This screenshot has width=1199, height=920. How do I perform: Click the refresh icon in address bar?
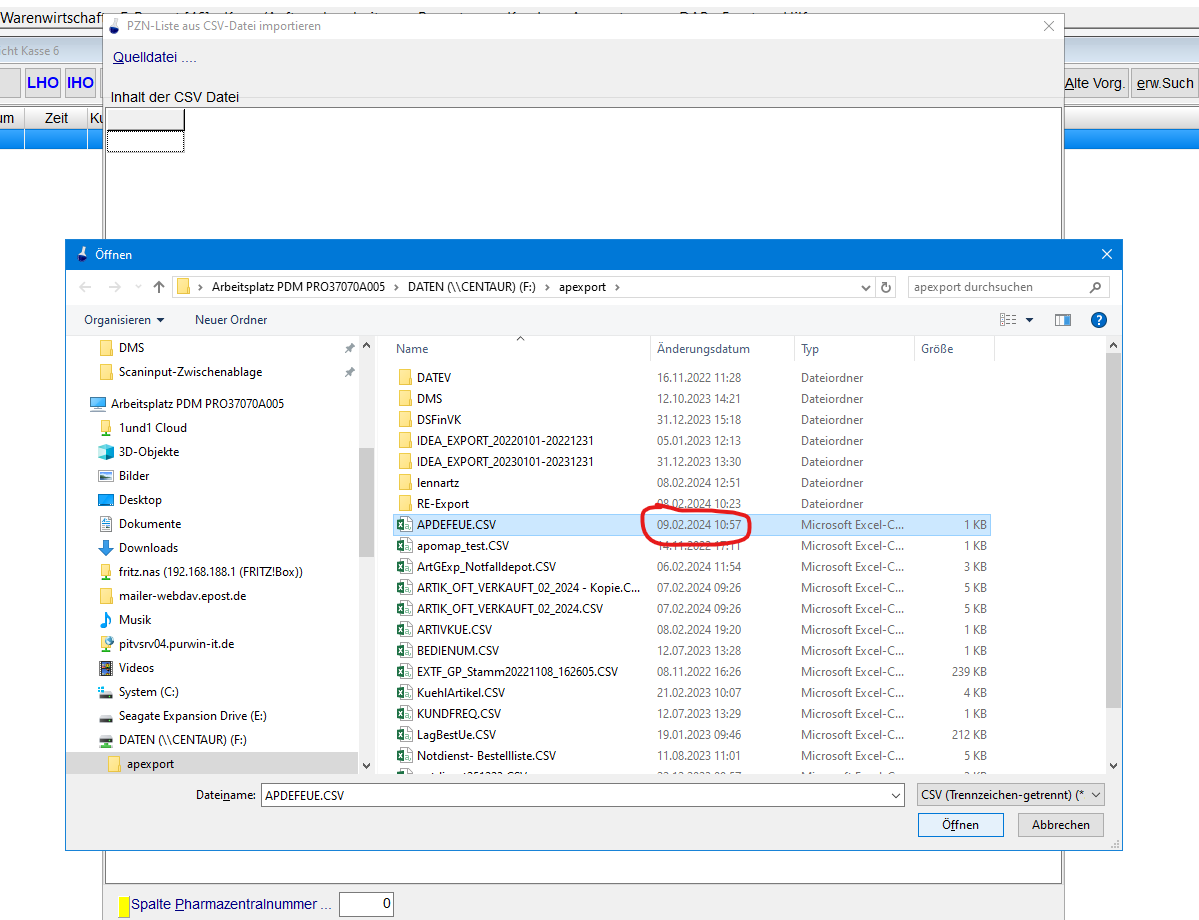pyautogui.click(x=885, y=287)
